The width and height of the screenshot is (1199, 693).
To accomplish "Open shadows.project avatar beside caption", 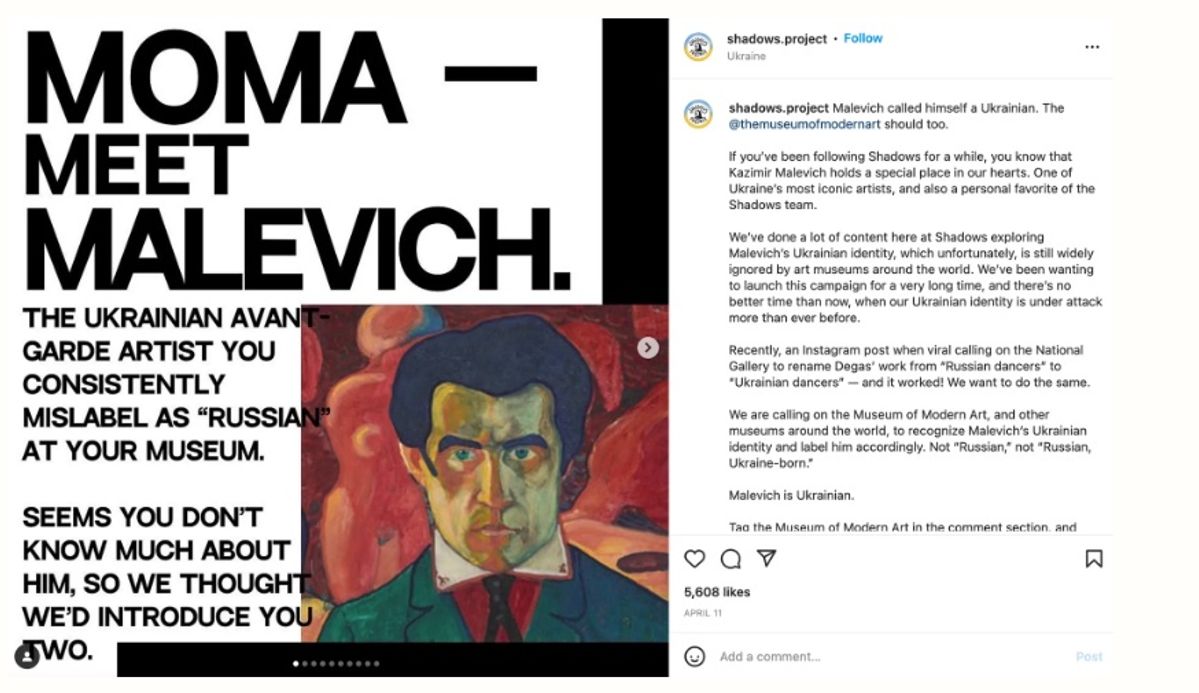I will click(698, 114).
